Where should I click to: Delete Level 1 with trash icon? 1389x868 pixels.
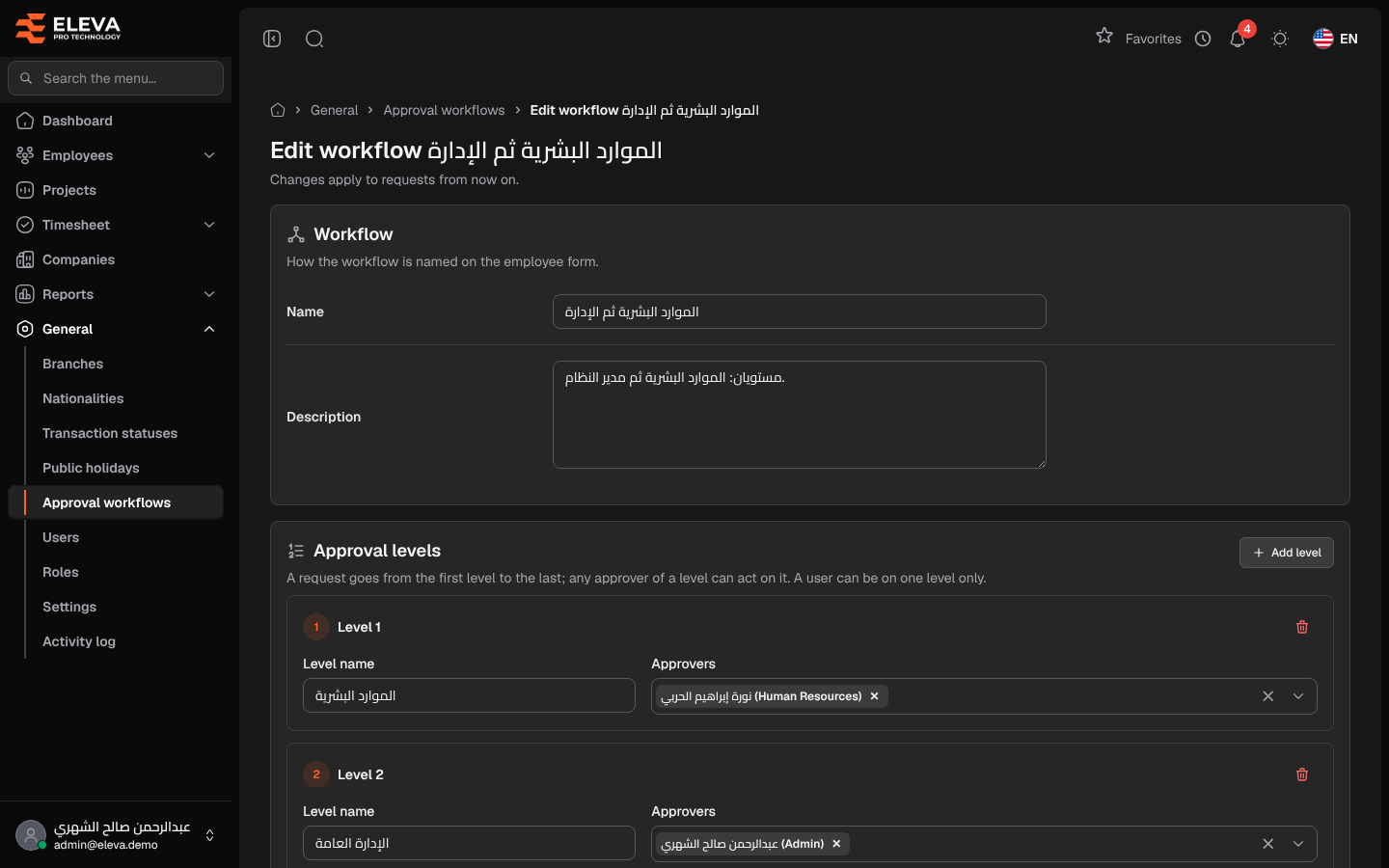tap(1302, 627)
